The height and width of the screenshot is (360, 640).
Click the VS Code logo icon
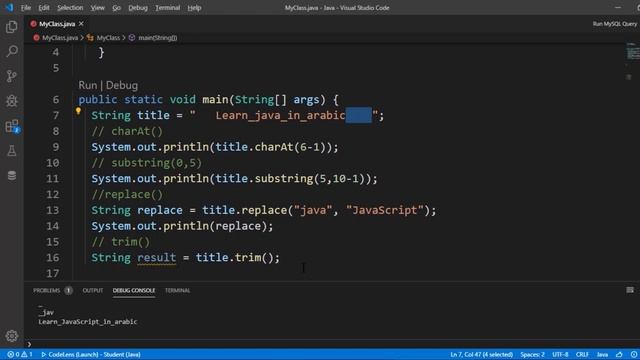pyautogui.click(x=9, y=7)
